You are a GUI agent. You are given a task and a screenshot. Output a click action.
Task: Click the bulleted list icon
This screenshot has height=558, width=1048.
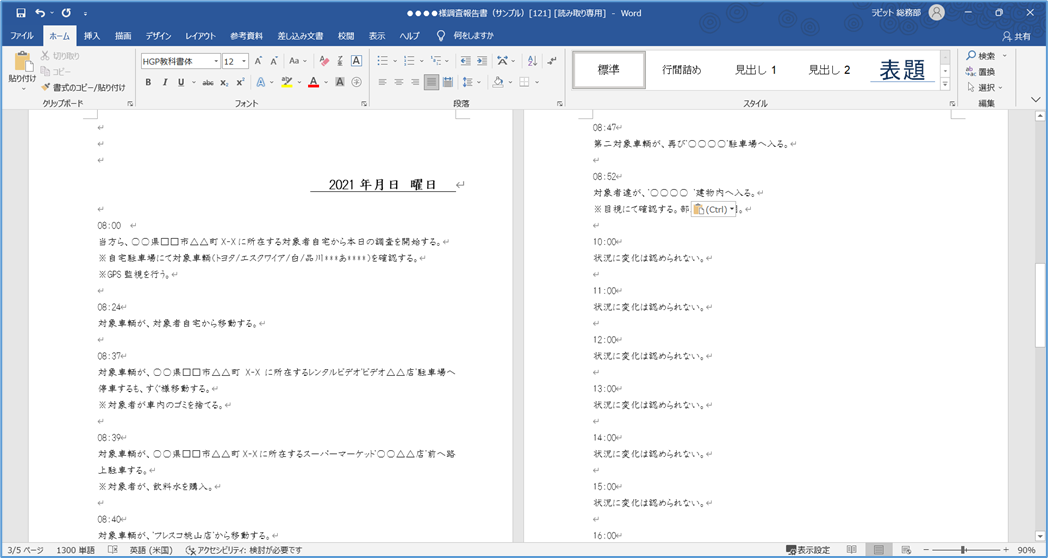(x=382, y=61)
